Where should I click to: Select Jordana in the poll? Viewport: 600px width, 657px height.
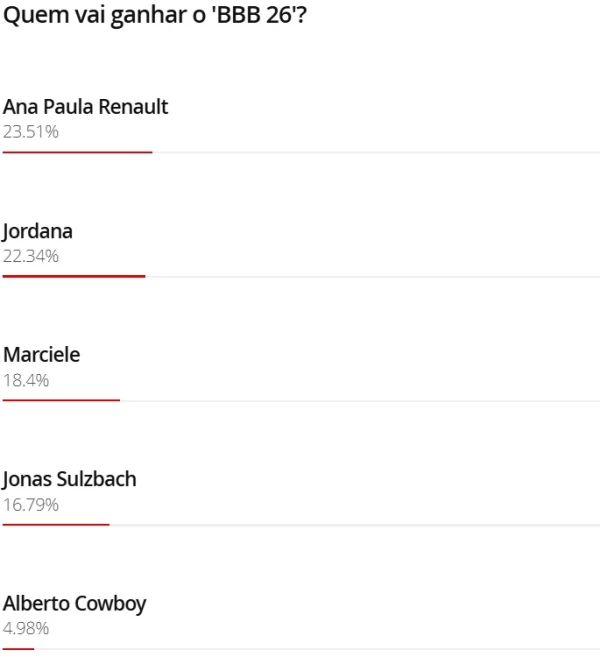(38, 231)
